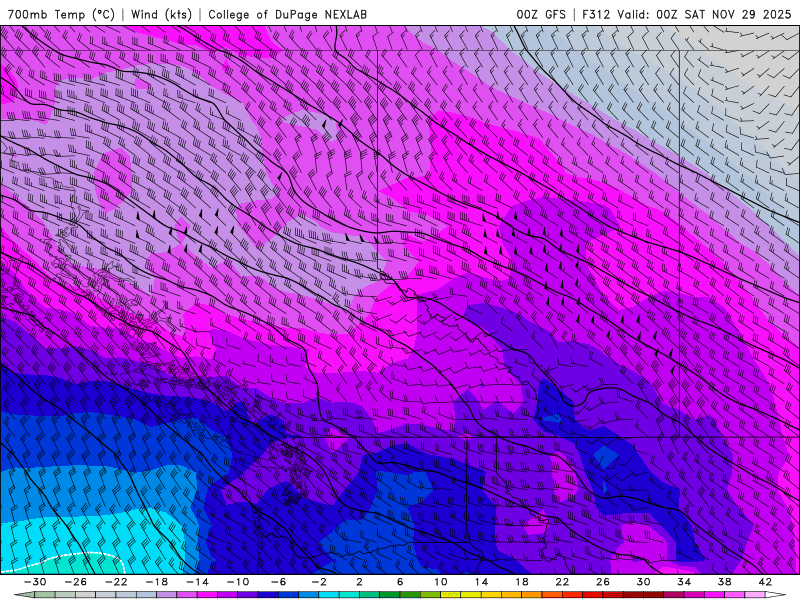Click 'Valid: 00Z SAT NOV 29 2025' text
800x600 pixels.
coord(704,14)
